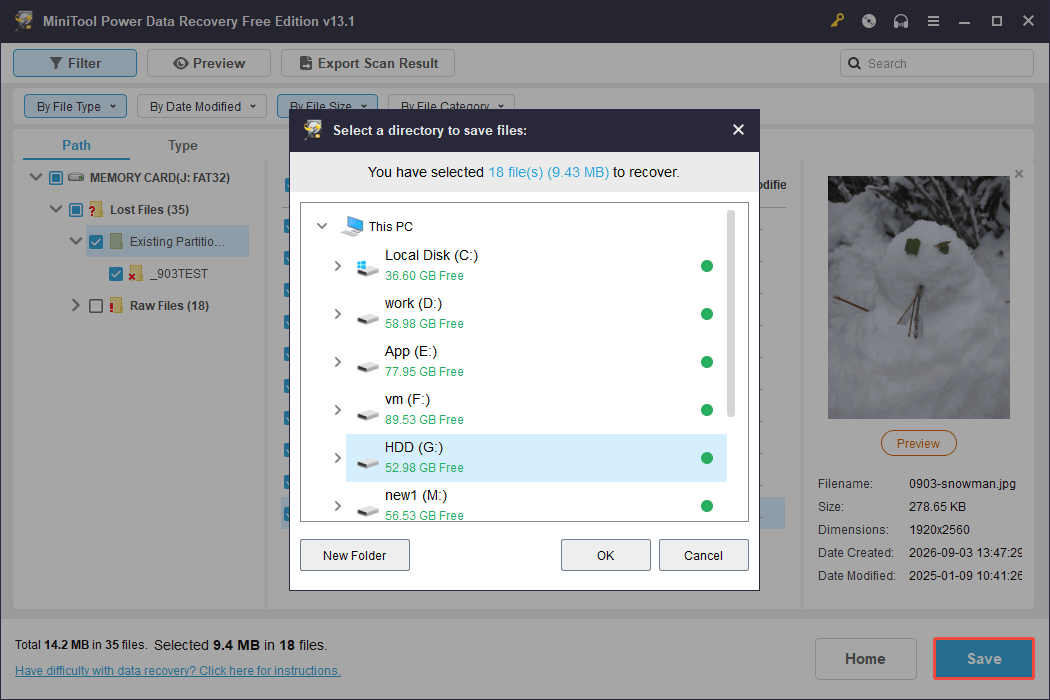The image size is (1050, 700).
Task: Click the work (D:) drive icon
Action: click(368, 318)
